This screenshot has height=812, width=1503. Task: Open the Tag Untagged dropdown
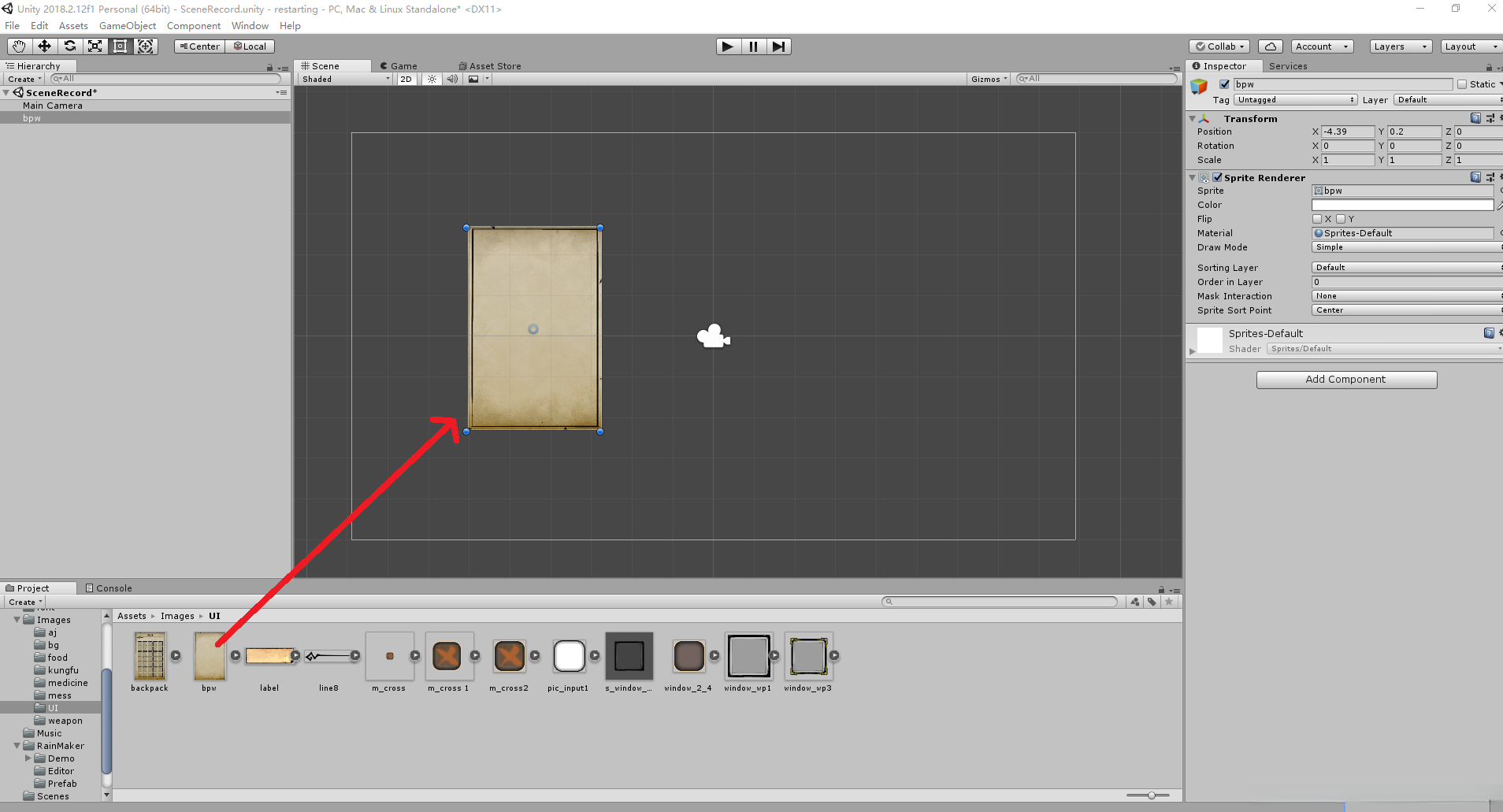point(1296,100)
